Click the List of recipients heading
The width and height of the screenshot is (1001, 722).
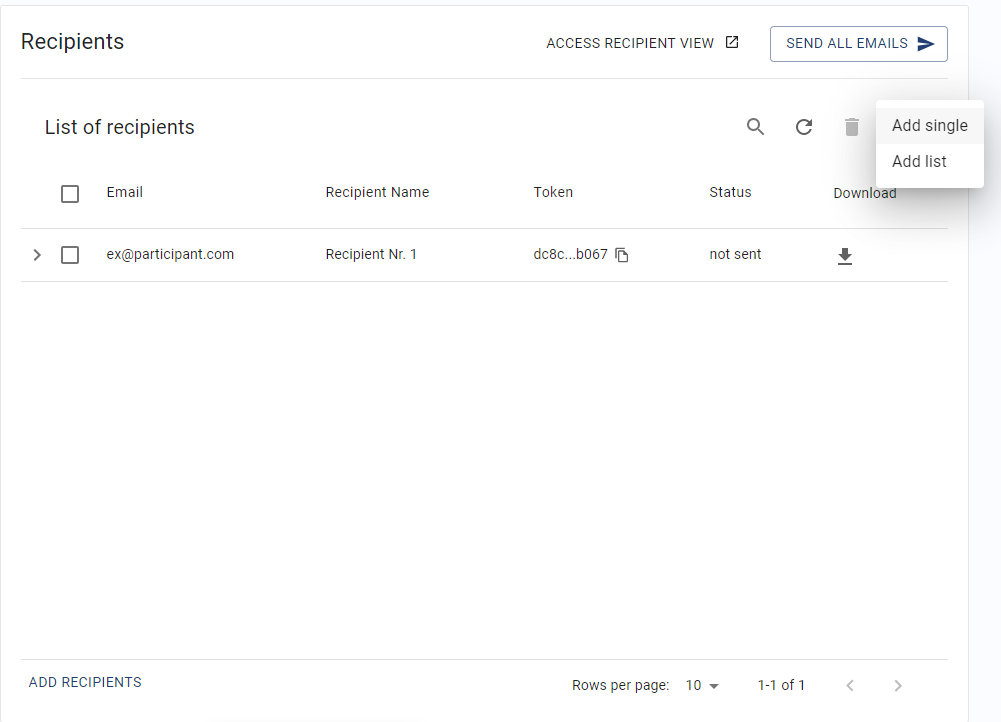pyautogui.click(x=119, y=127)
